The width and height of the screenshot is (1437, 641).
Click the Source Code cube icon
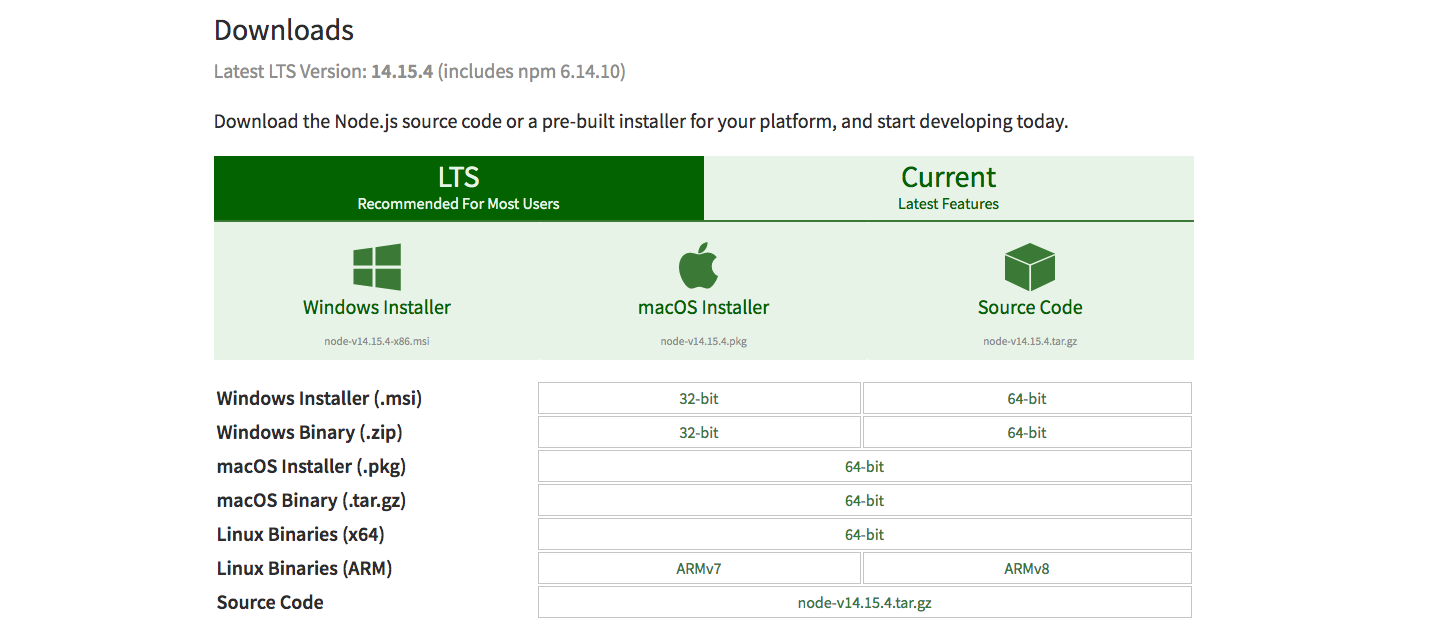[x=1030, y=267]
